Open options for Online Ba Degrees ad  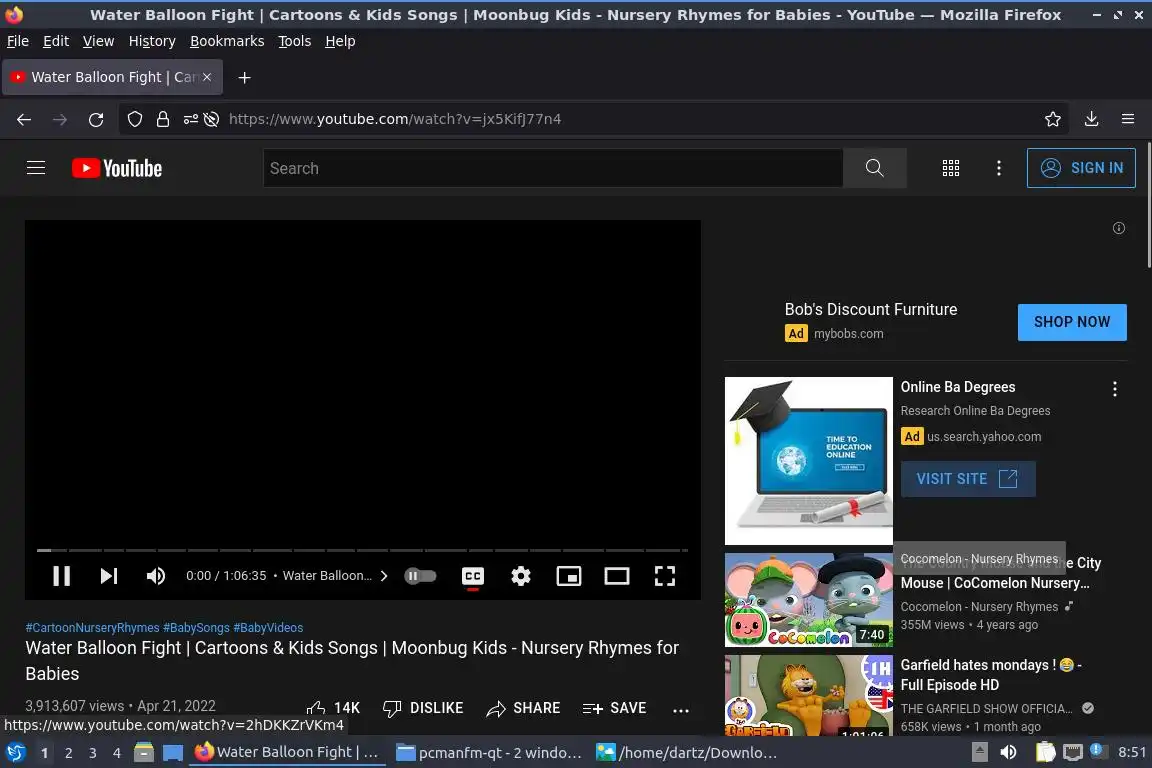pos(1115,390)
